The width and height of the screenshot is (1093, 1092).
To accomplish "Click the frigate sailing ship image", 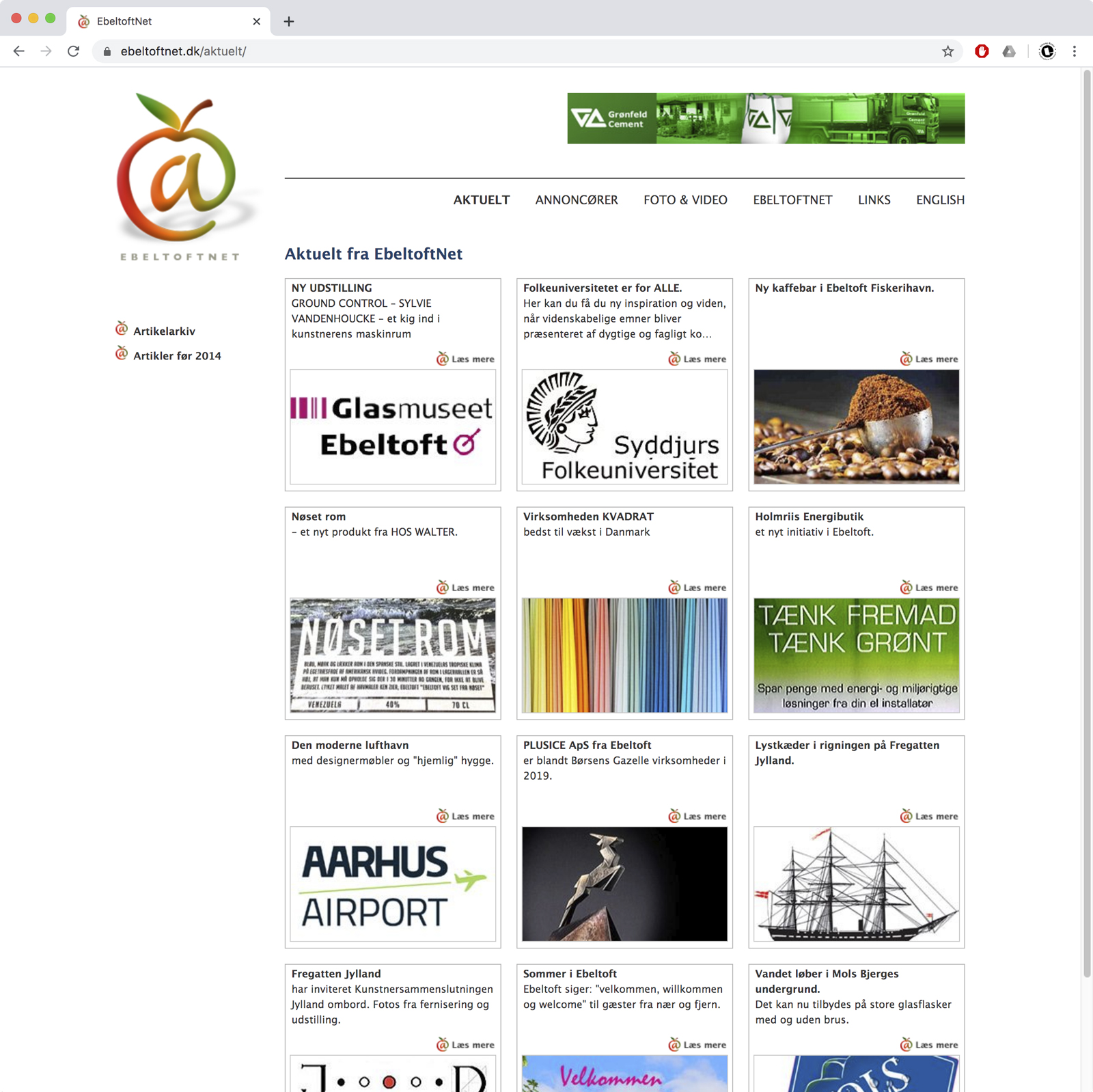I will pos(857,884).
